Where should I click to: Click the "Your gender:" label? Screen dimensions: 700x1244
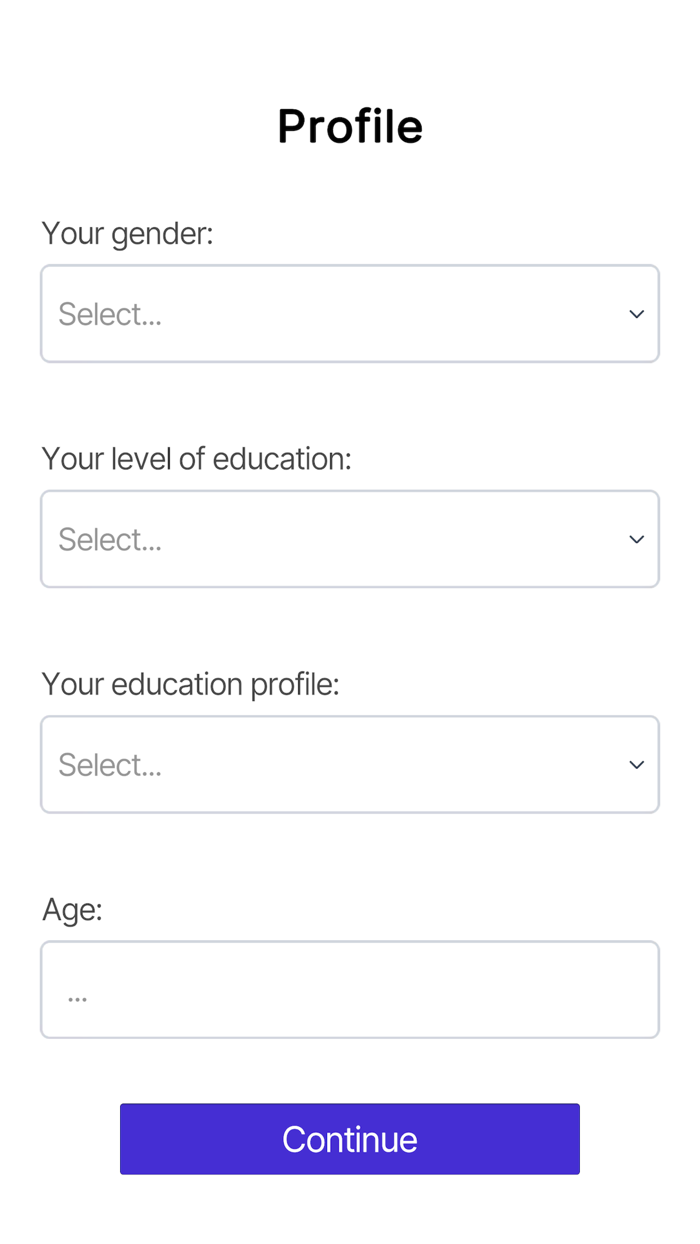(127, 234)
